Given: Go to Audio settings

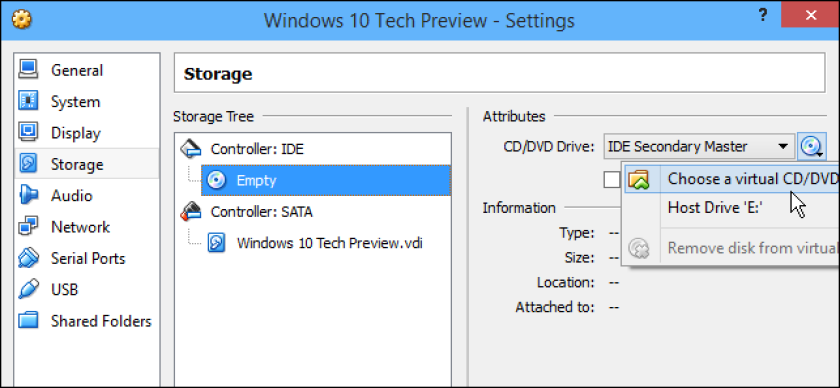Looking at the screenshot, I should coord(87,196).
